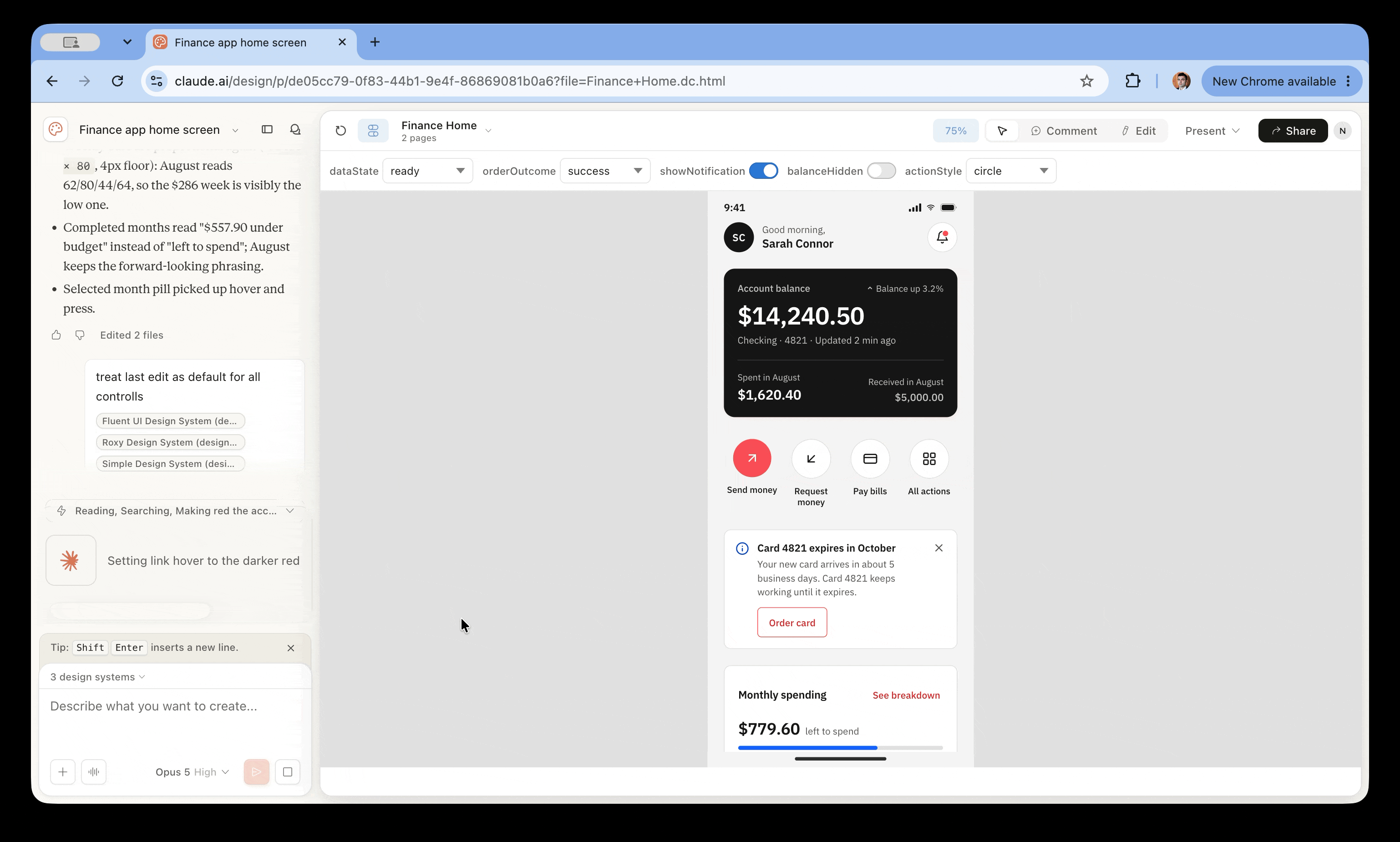Tap the All actions grid icon
The image size is (1400, 842).
(x=928, y=458)
